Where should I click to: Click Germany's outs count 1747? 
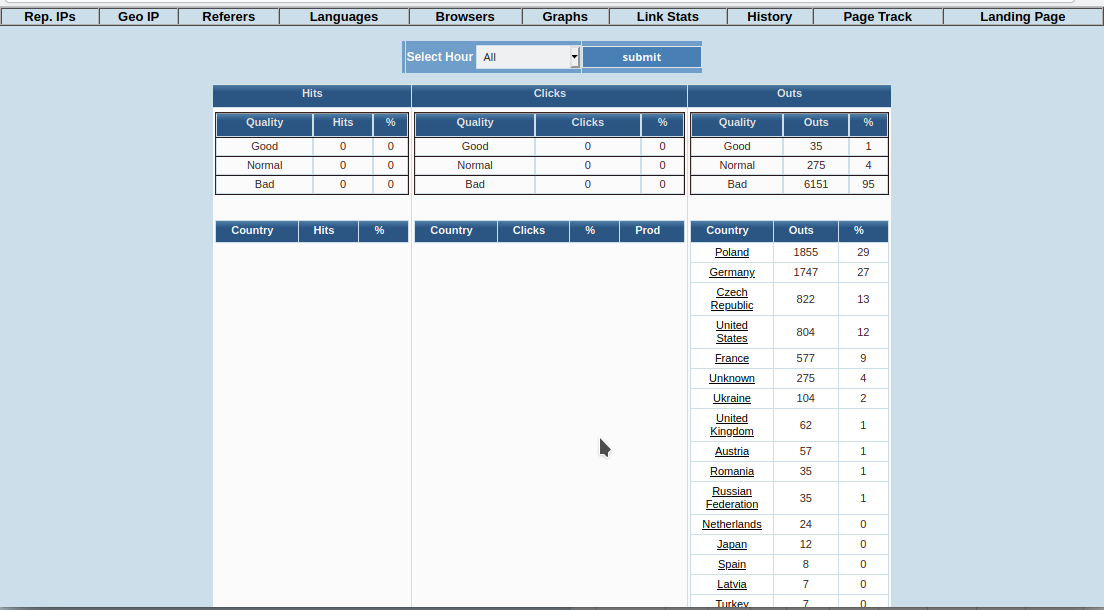805,272
